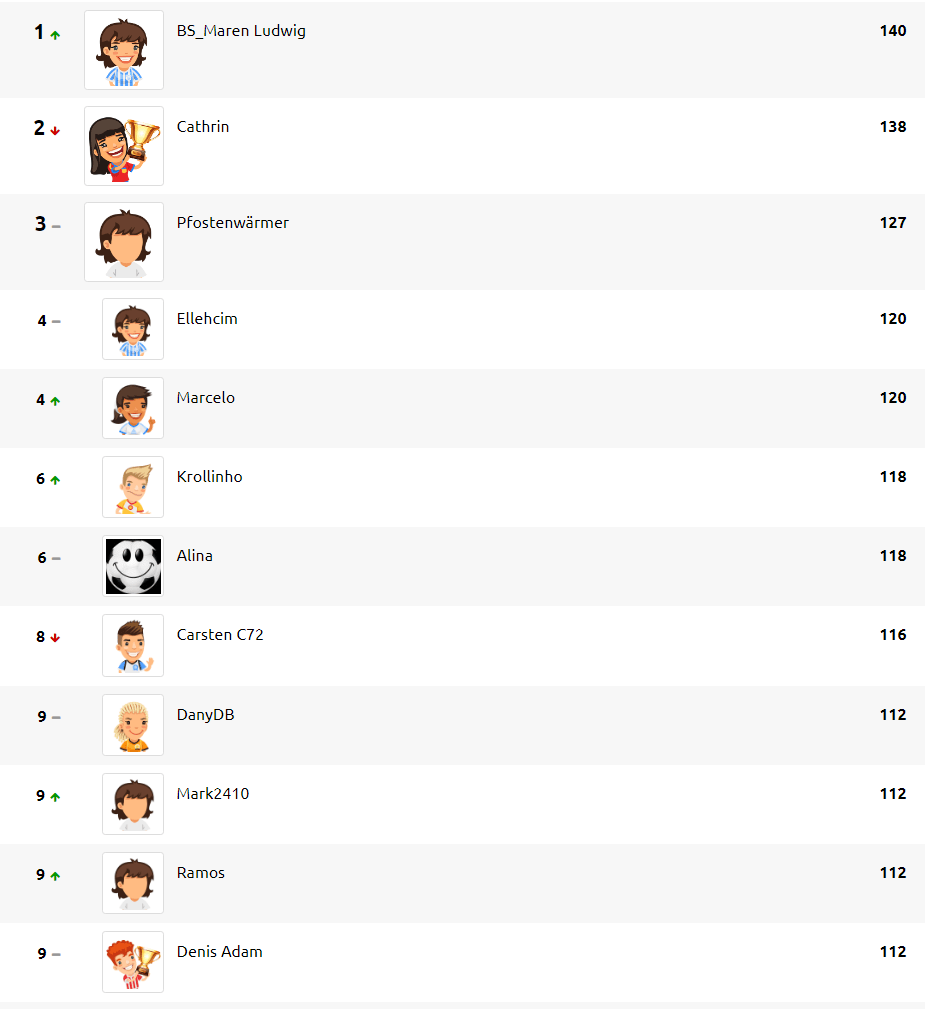Click Krollinho's blond player avatar

click(133, 487)
